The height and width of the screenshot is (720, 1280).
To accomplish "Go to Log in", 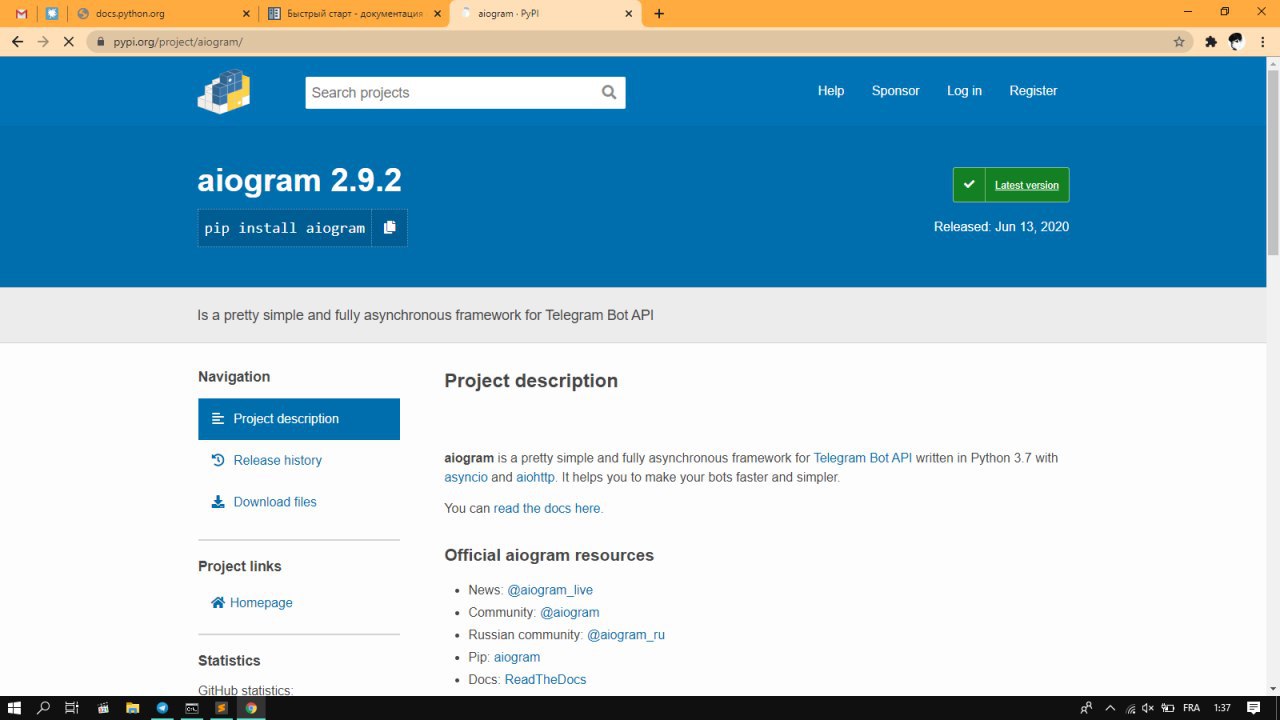I will (x=964, y=91).
